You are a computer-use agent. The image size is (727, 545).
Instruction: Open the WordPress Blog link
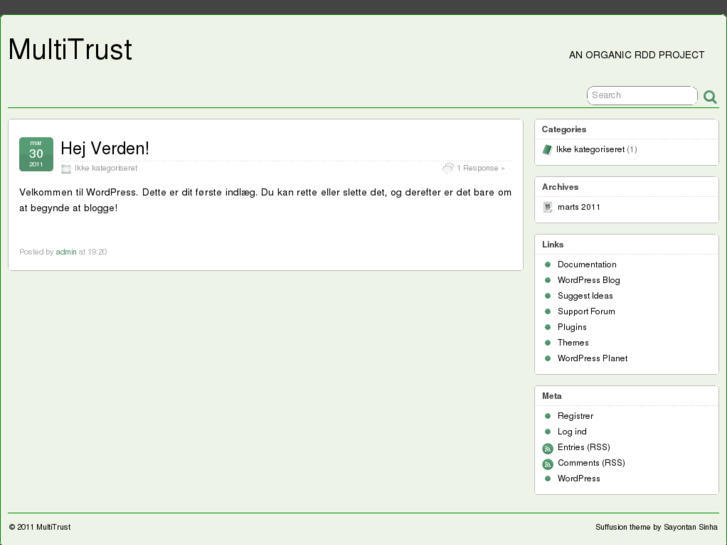click(589, 280)
